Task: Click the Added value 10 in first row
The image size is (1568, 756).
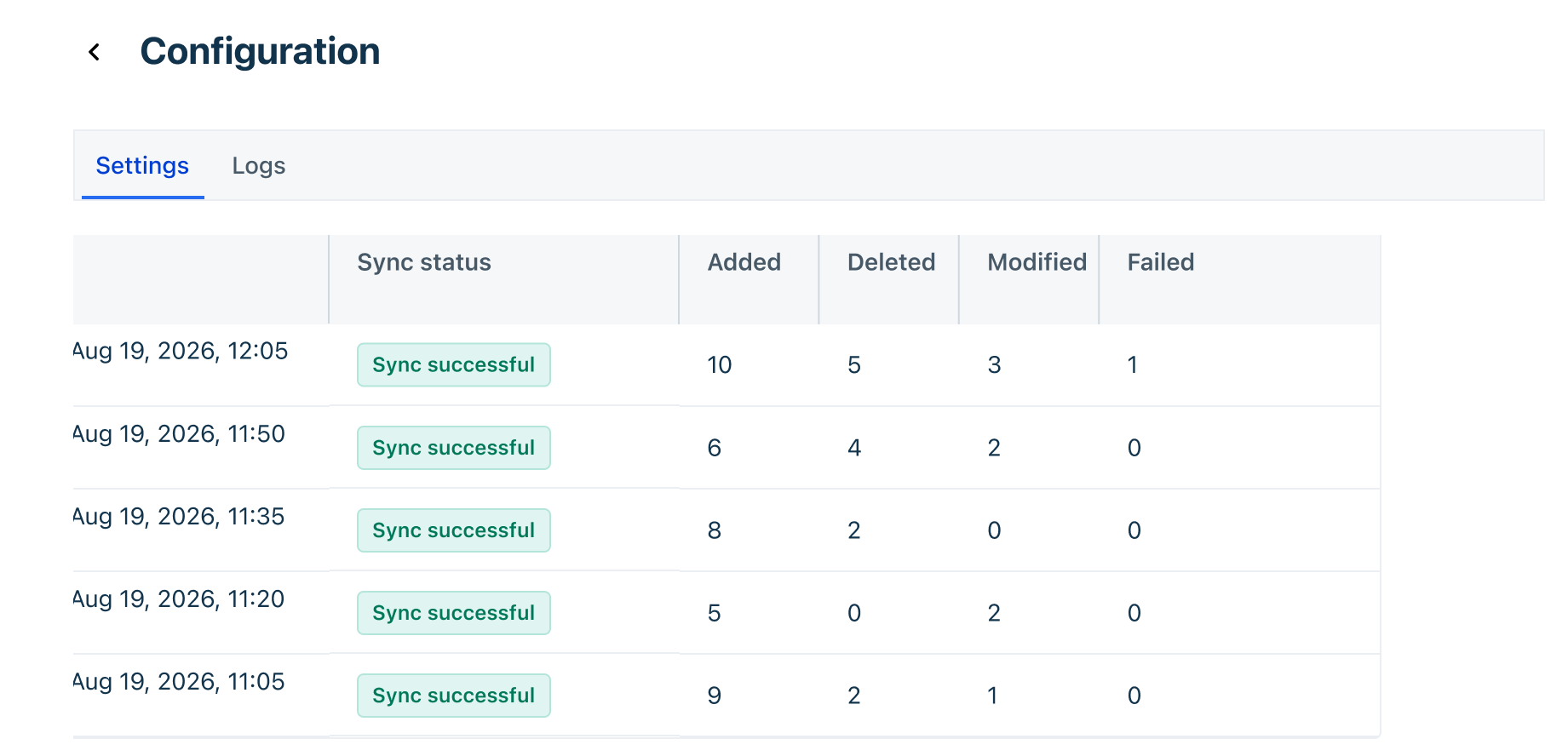Action: (x=720, y=365)
